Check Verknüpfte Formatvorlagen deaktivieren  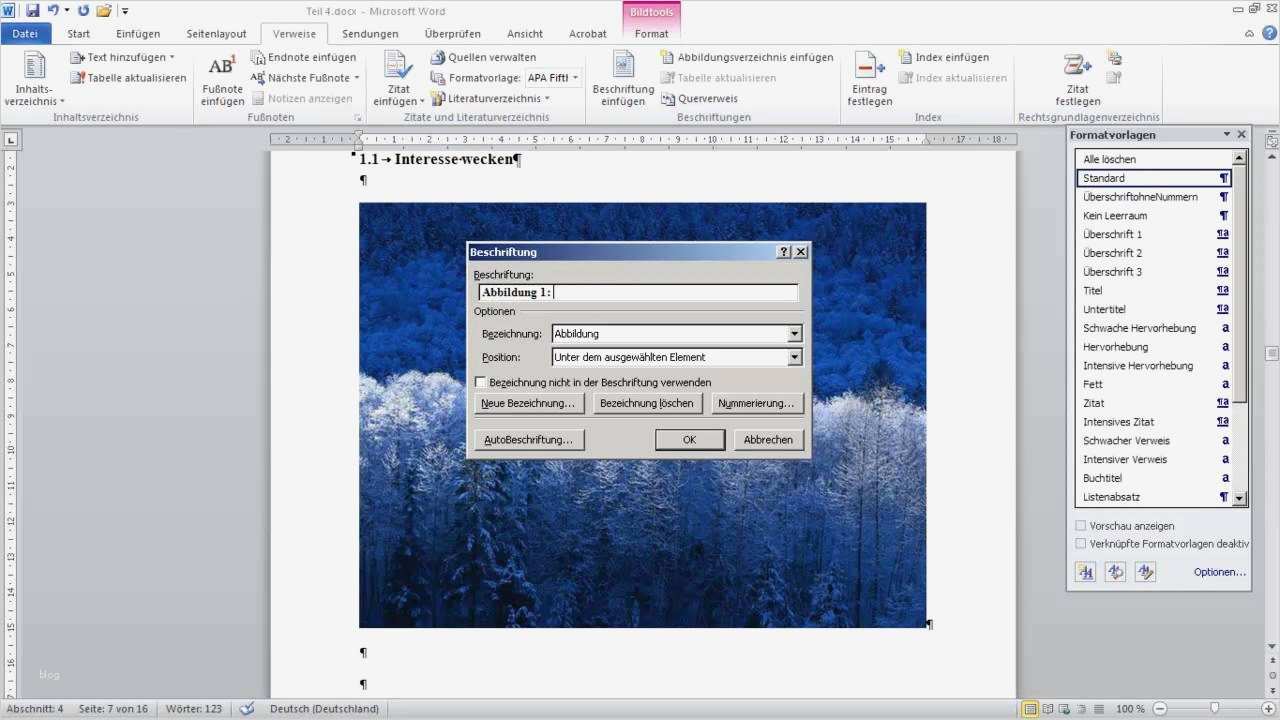[1081, 543]
